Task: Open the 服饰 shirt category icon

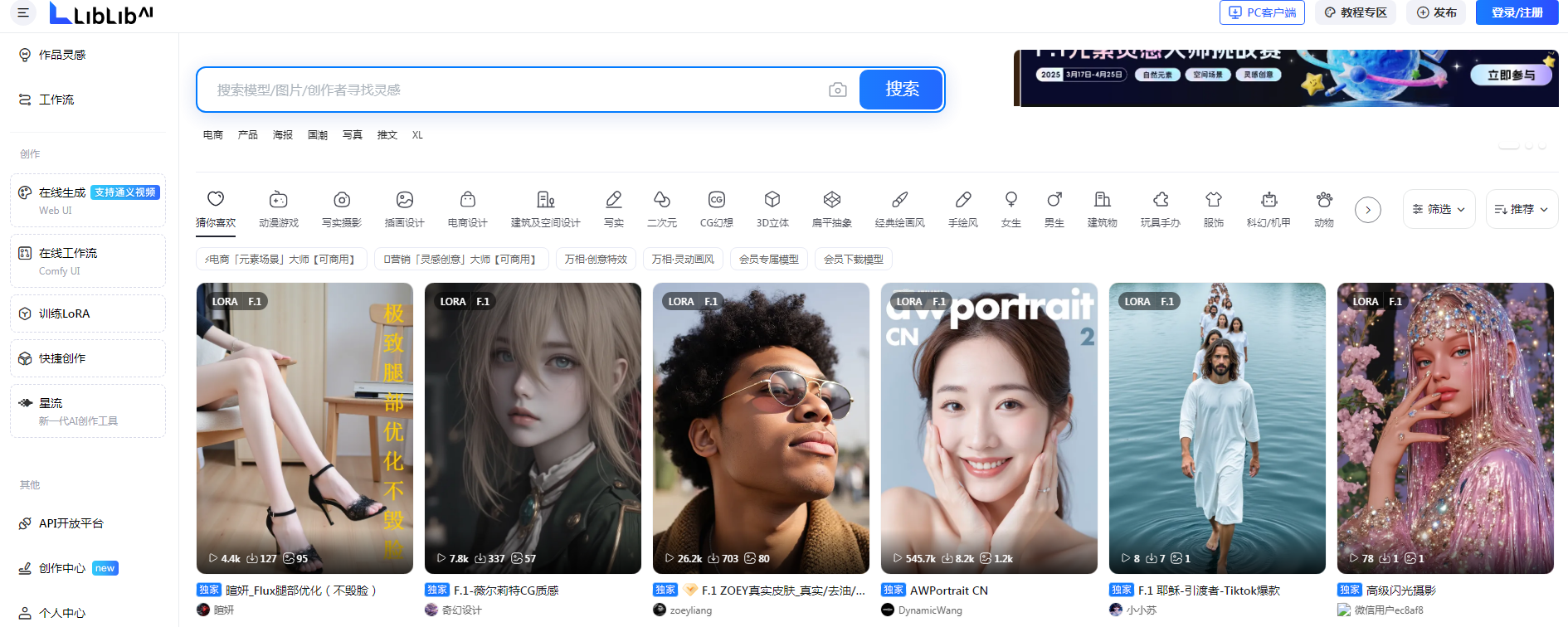Action: pos(1214,200)
